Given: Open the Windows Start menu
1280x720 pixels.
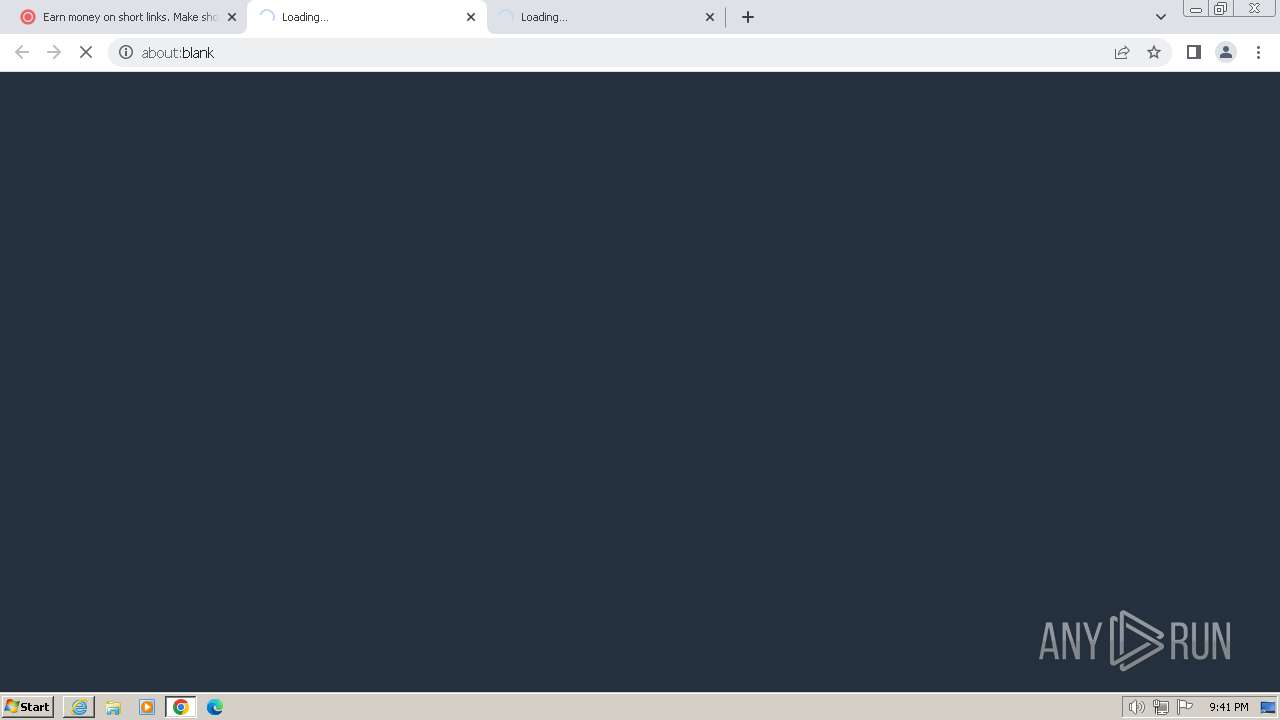Looking at the screenshot, I should pos(28,706).
